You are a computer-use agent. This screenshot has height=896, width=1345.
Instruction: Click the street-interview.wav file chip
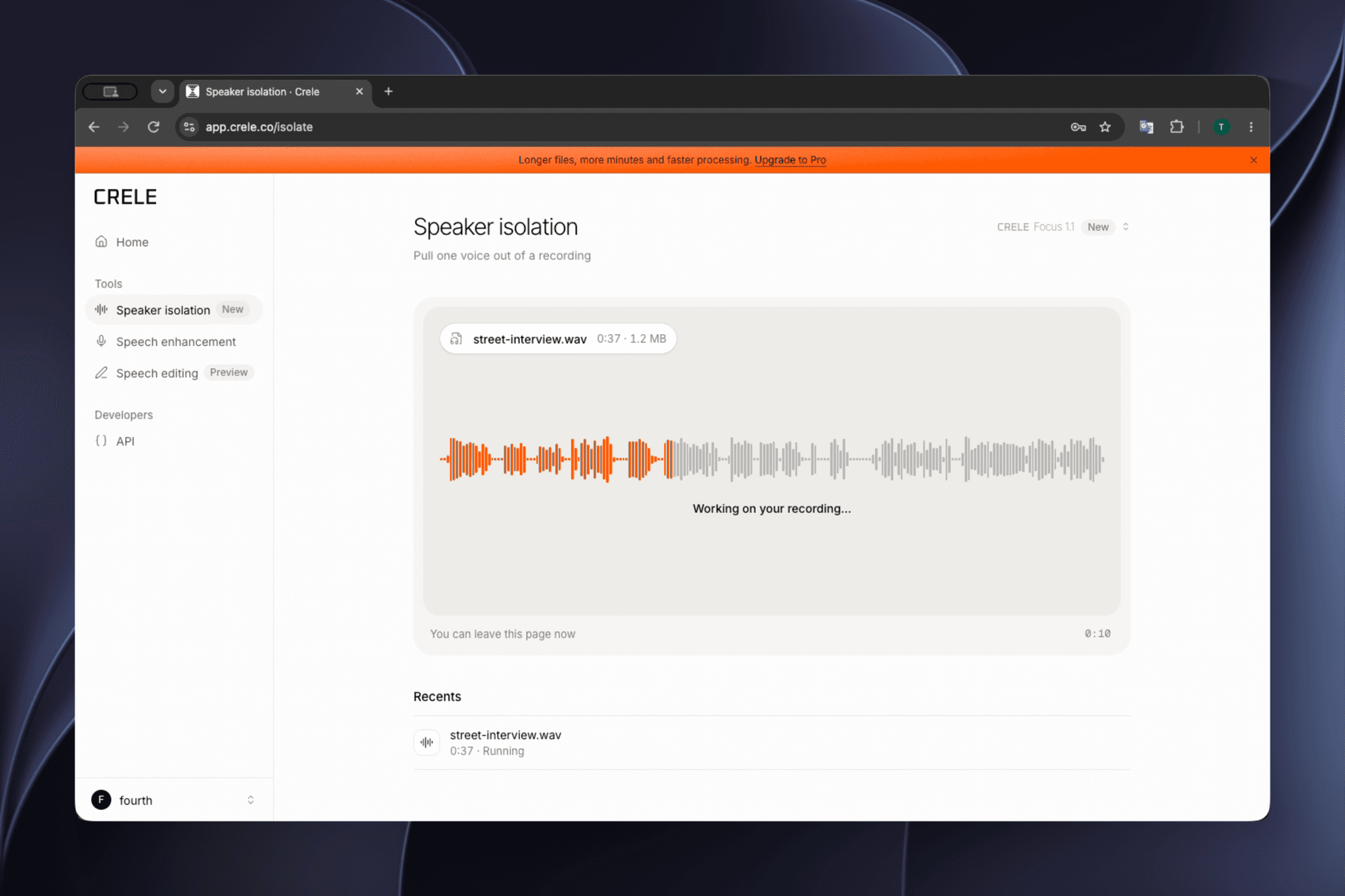(558, 339)
